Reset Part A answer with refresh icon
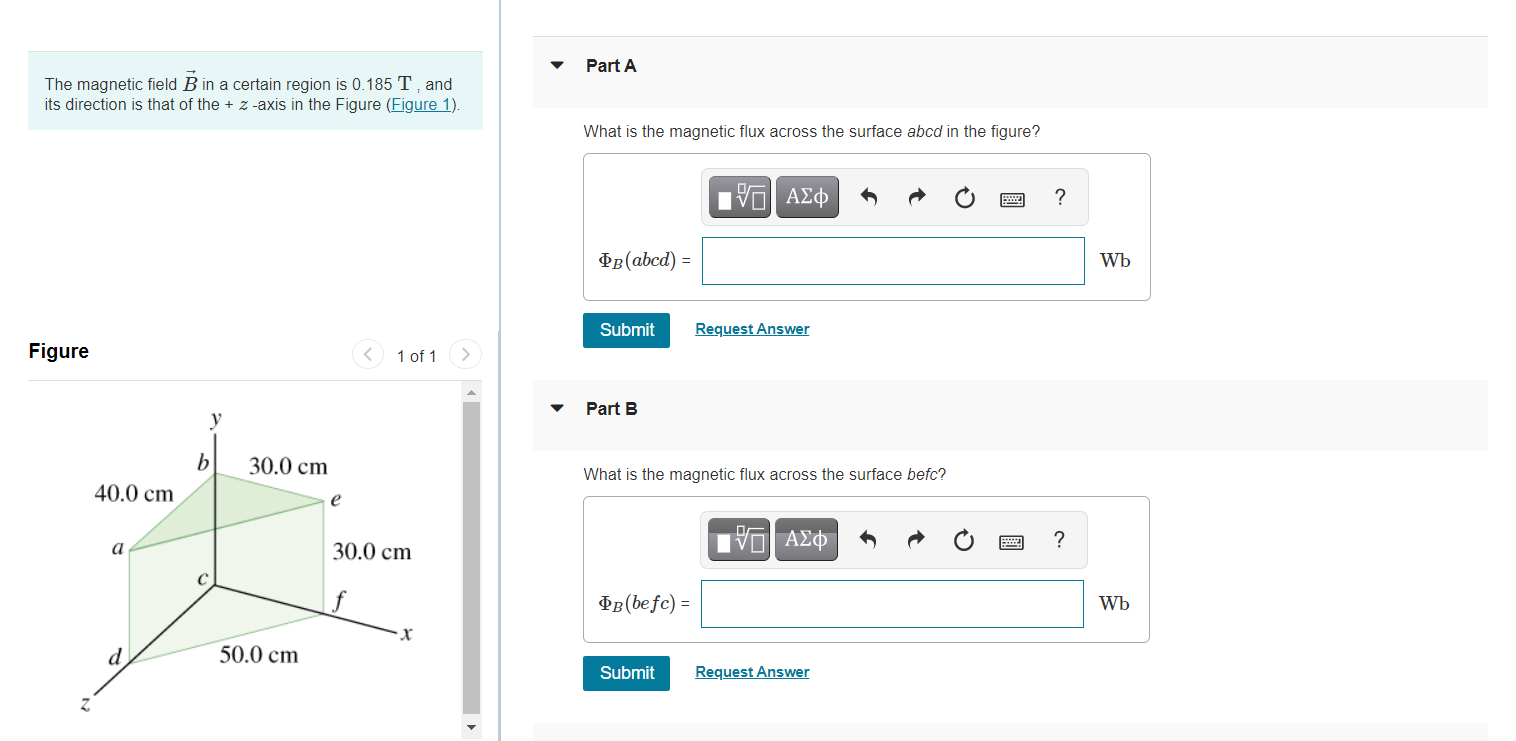Image resolution: width=1516 pixels, height=741 pixels. pyautogui.click(x=964, y=198)
